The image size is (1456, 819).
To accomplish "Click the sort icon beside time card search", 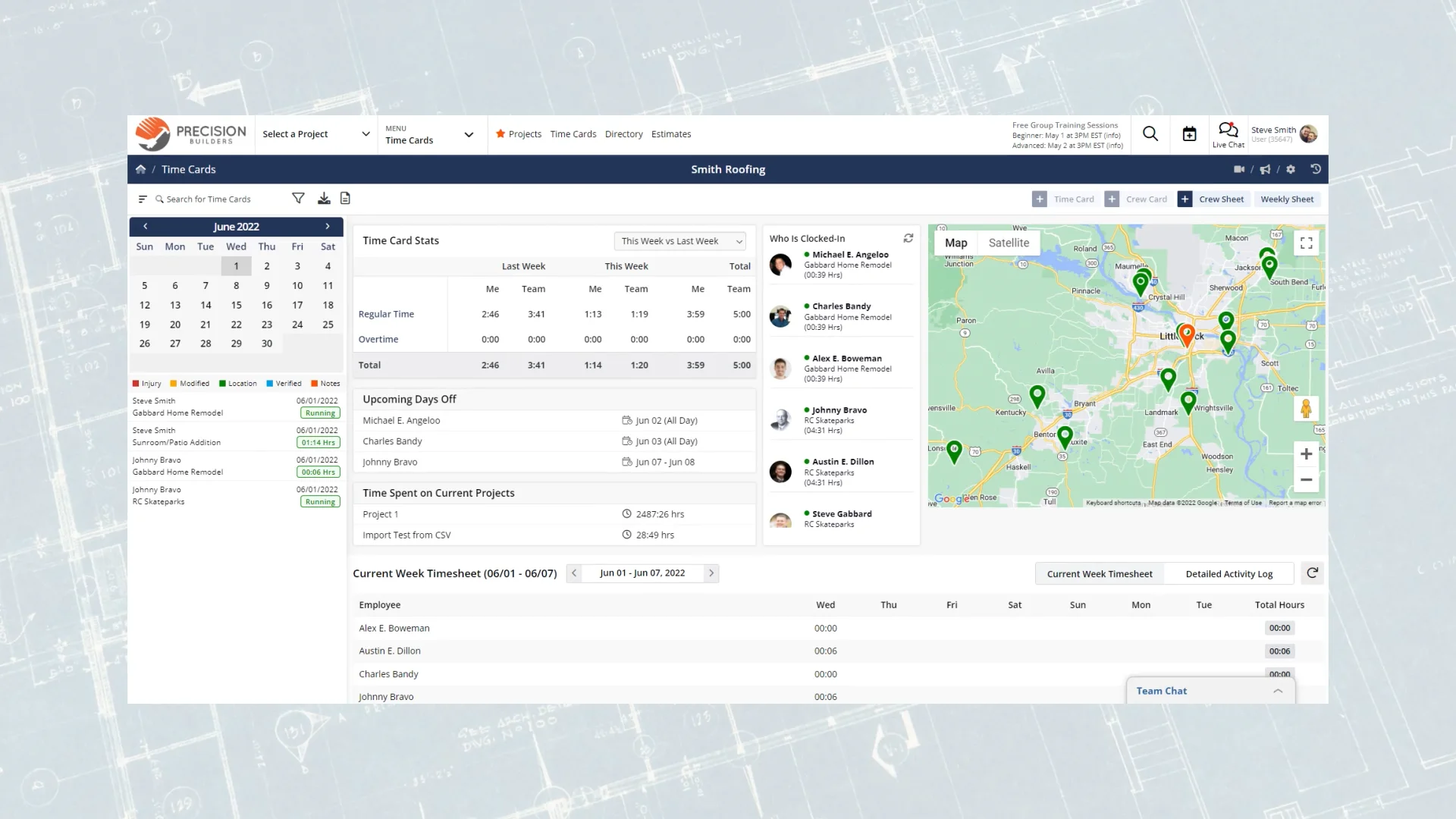I will click(x=143, y=199).
